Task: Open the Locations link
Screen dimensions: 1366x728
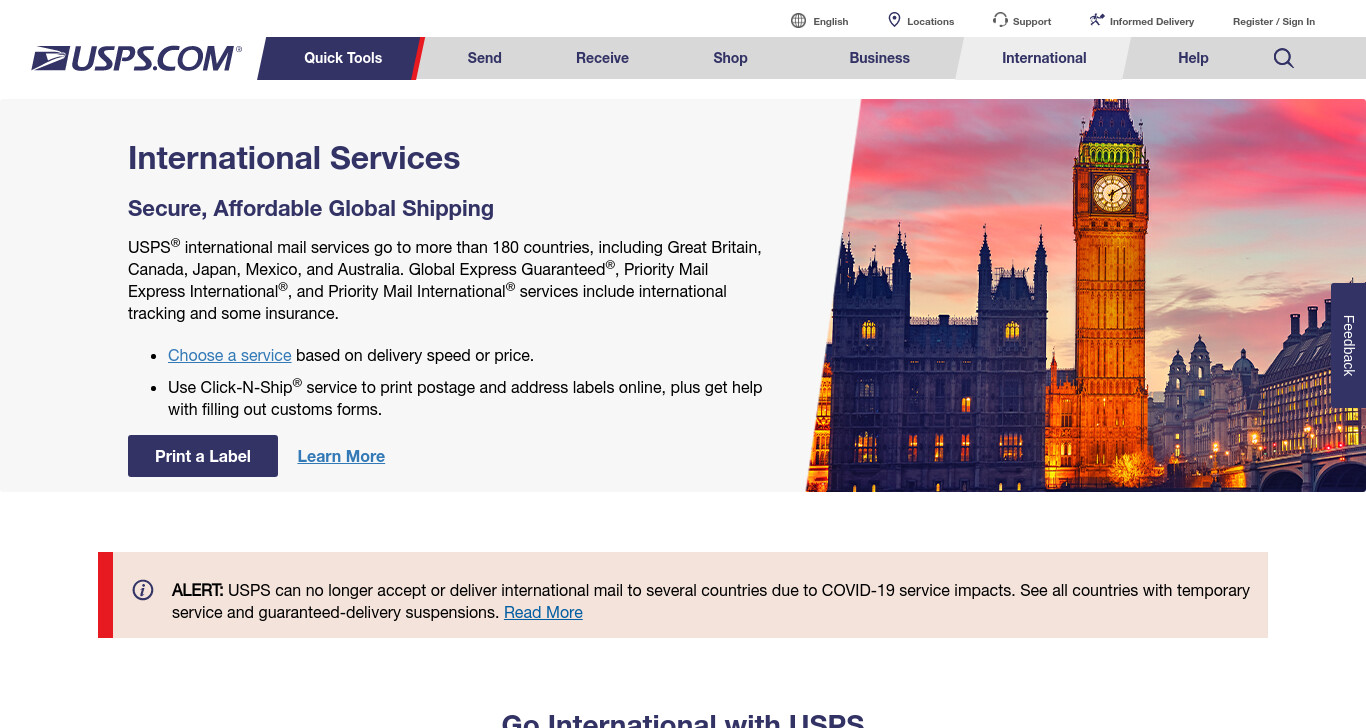Action: coord(931,21)
